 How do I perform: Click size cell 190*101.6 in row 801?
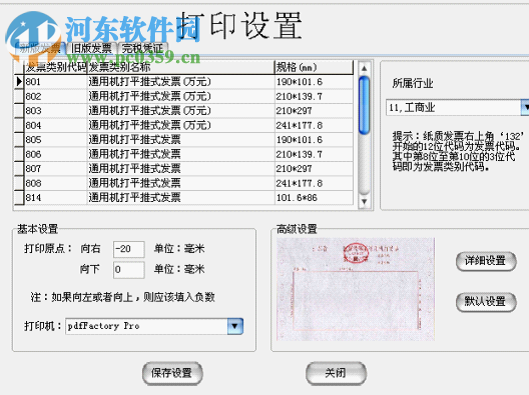pos(314,82)
